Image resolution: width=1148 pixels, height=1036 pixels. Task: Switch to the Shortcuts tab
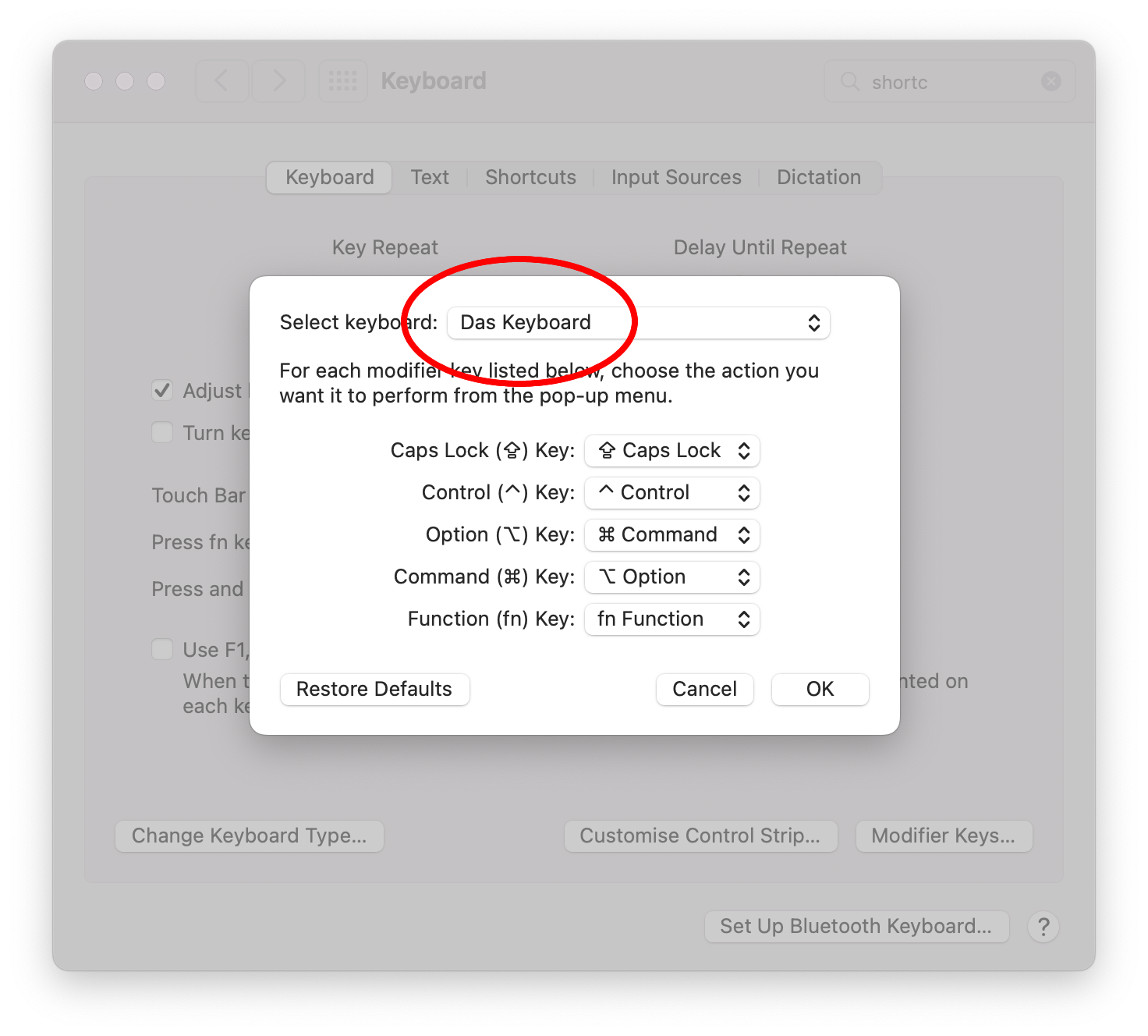click(x=530, y=178)
